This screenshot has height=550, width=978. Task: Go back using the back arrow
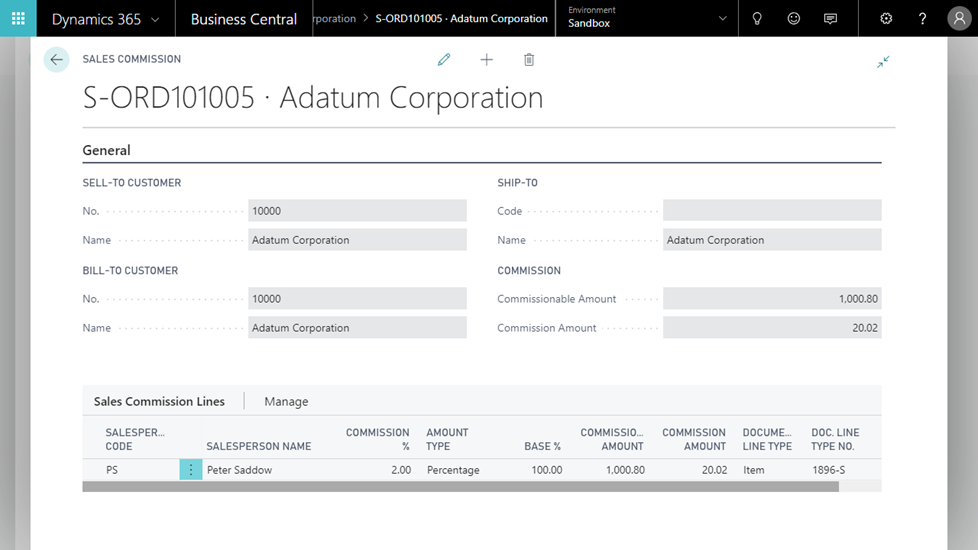pos(56,60)
